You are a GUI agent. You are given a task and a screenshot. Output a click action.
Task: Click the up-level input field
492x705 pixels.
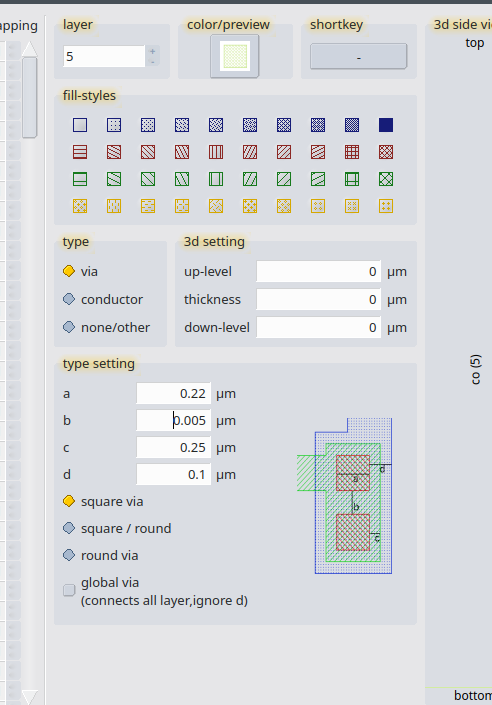[318, 272]
